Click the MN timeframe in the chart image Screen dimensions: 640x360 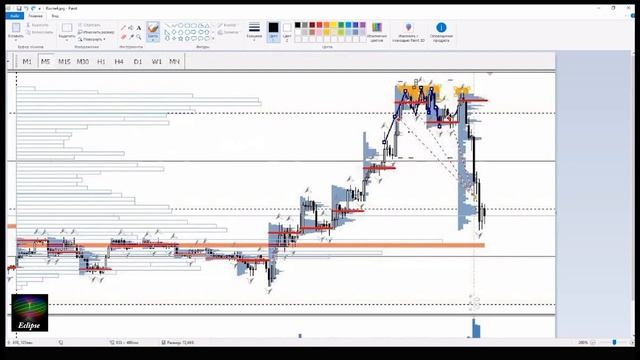(x=174, y=62)
